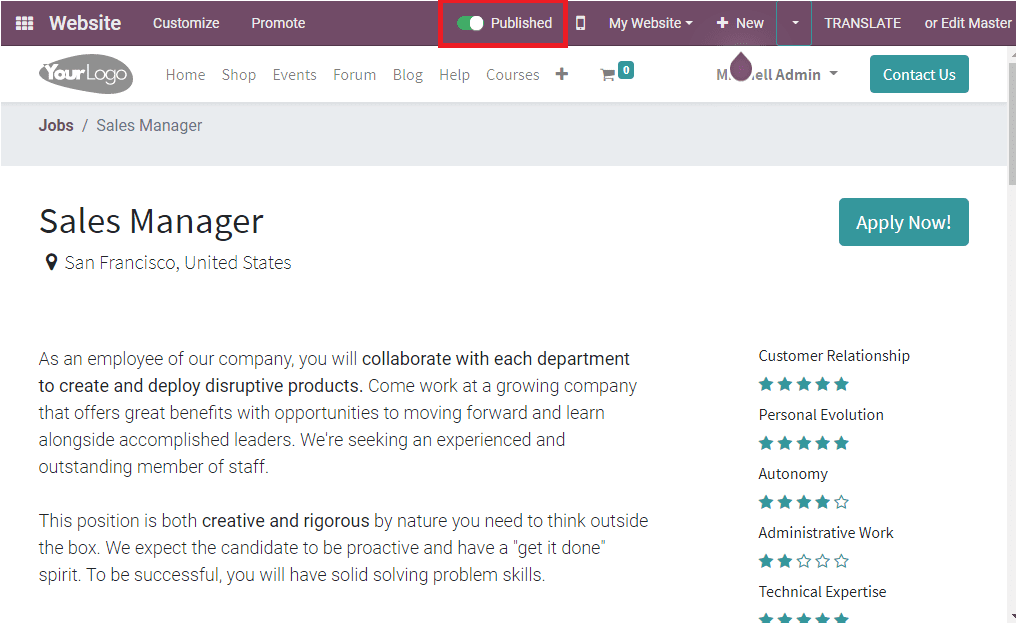Screen dimensions: 1017x624
Task: Click the third star under Administrative Work
Action: (x=804, y=561)
